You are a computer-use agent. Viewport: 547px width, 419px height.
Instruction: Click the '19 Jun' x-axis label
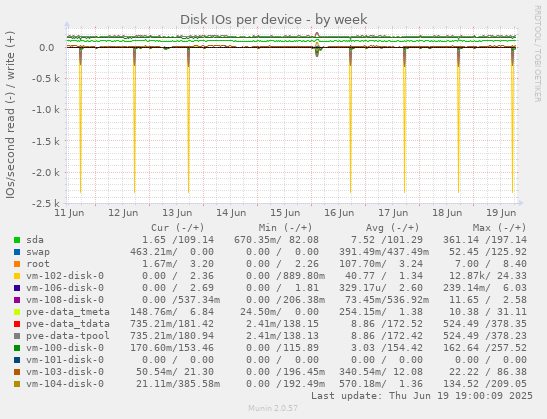click(x=501, y=212)
